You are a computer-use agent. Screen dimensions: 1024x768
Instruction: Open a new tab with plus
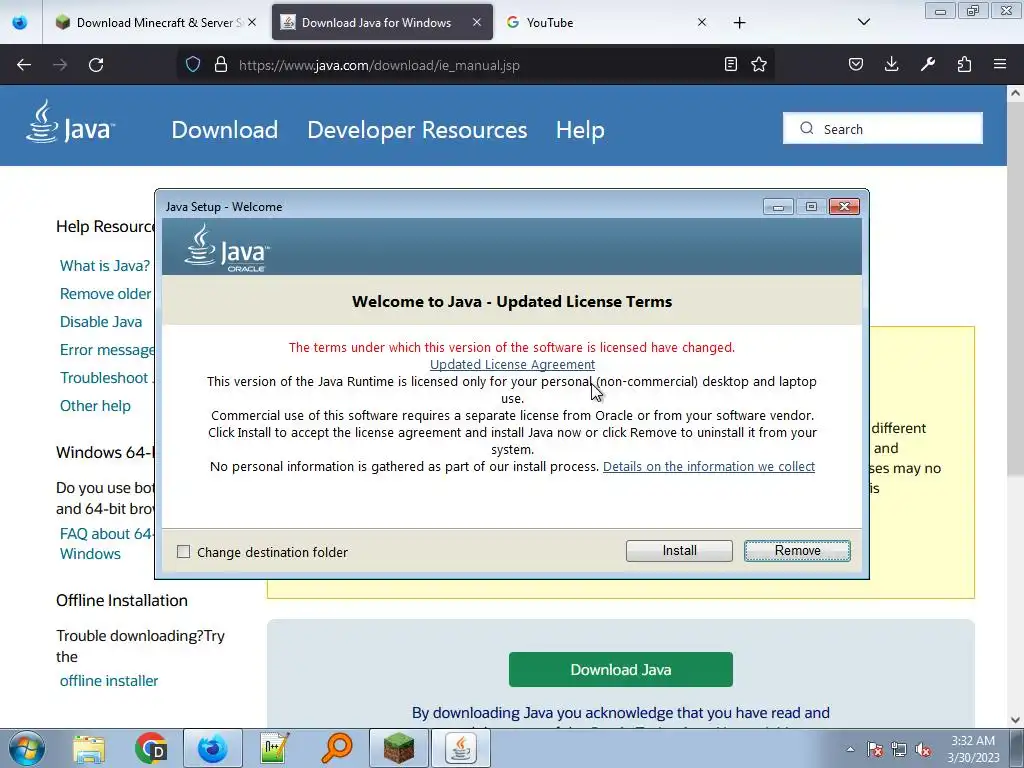tap(739, 23)
